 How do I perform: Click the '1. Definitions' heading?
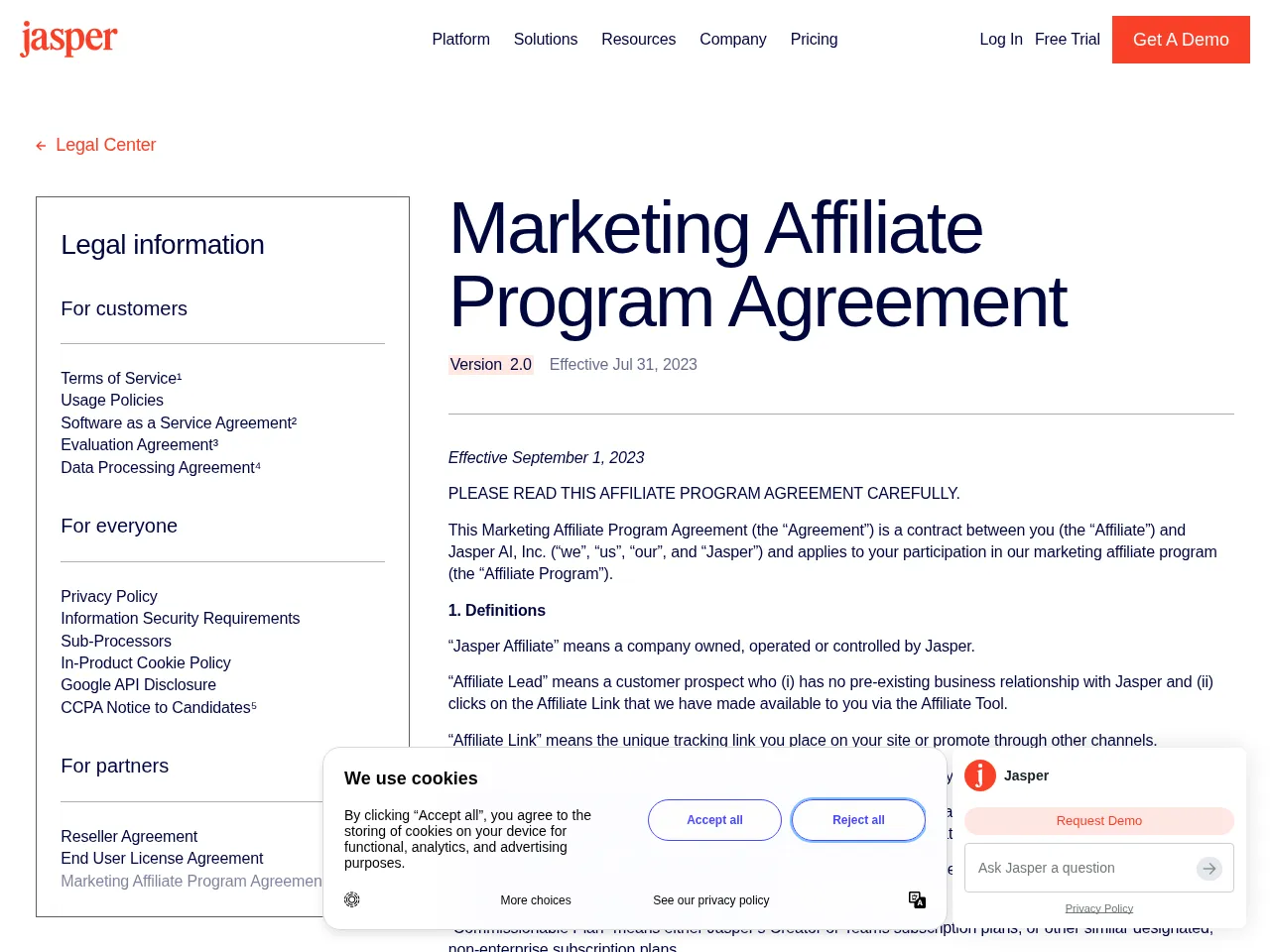pos(497,610)
